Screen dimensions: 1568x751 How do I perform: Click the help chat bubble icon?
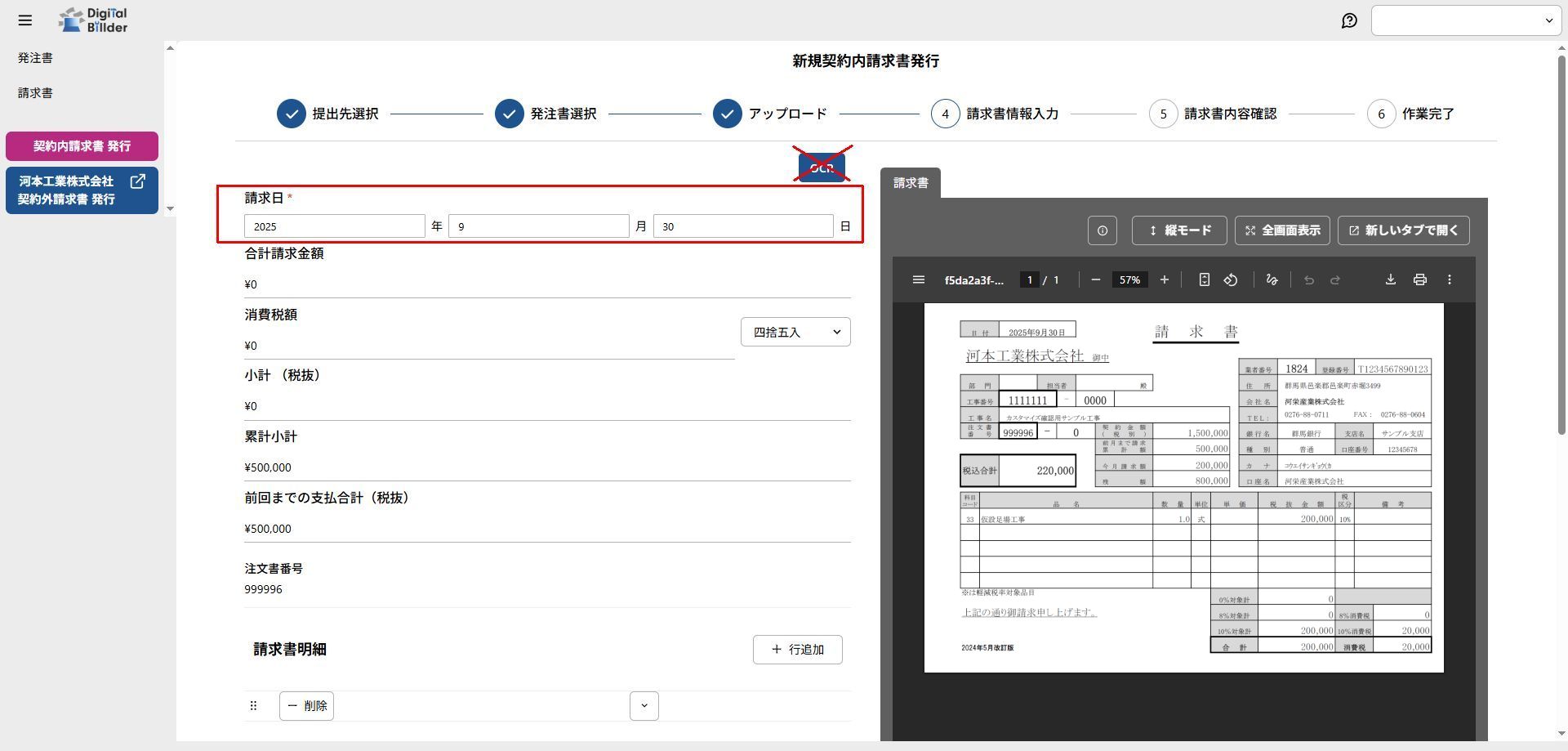pyautogui.click(x=1349, y=20)
